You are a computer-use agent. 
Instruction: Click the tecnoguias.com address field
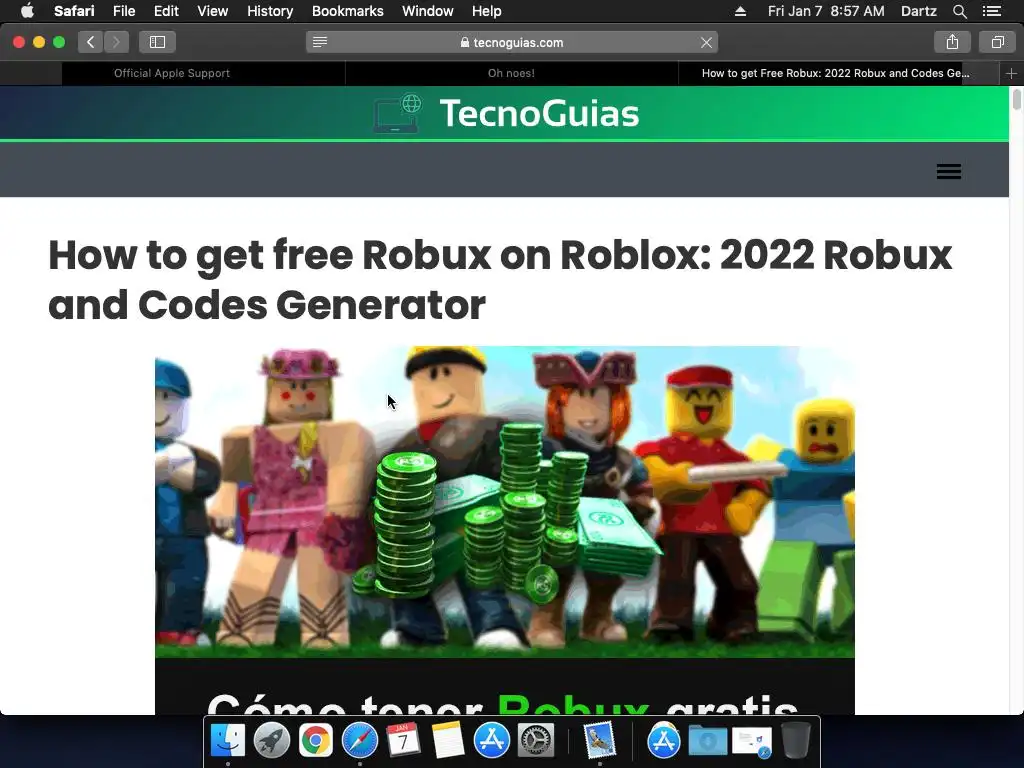click(x=512, y=42)
